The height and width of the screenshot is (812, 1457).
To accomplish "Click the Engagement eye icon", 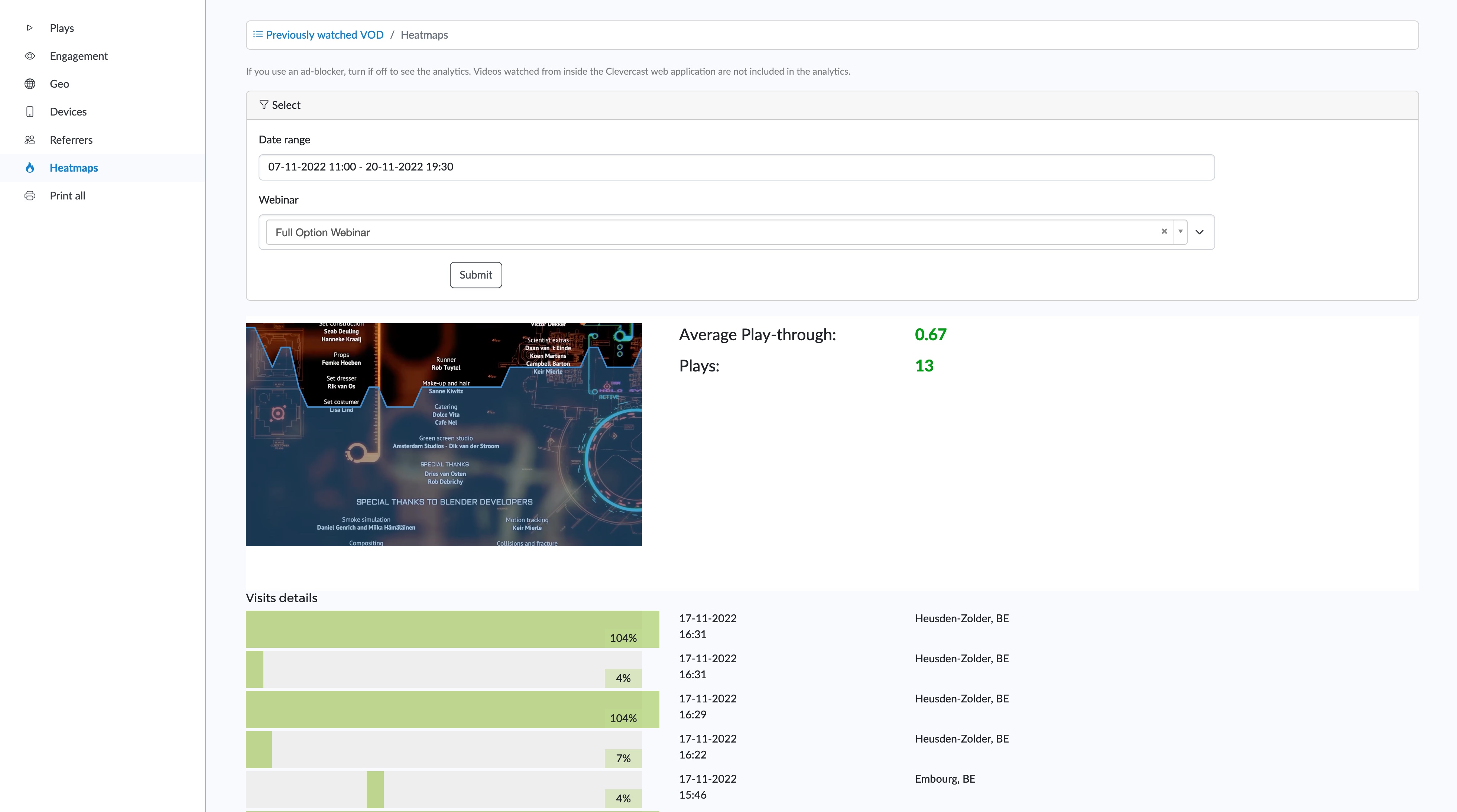I will [x=30, y=56].
